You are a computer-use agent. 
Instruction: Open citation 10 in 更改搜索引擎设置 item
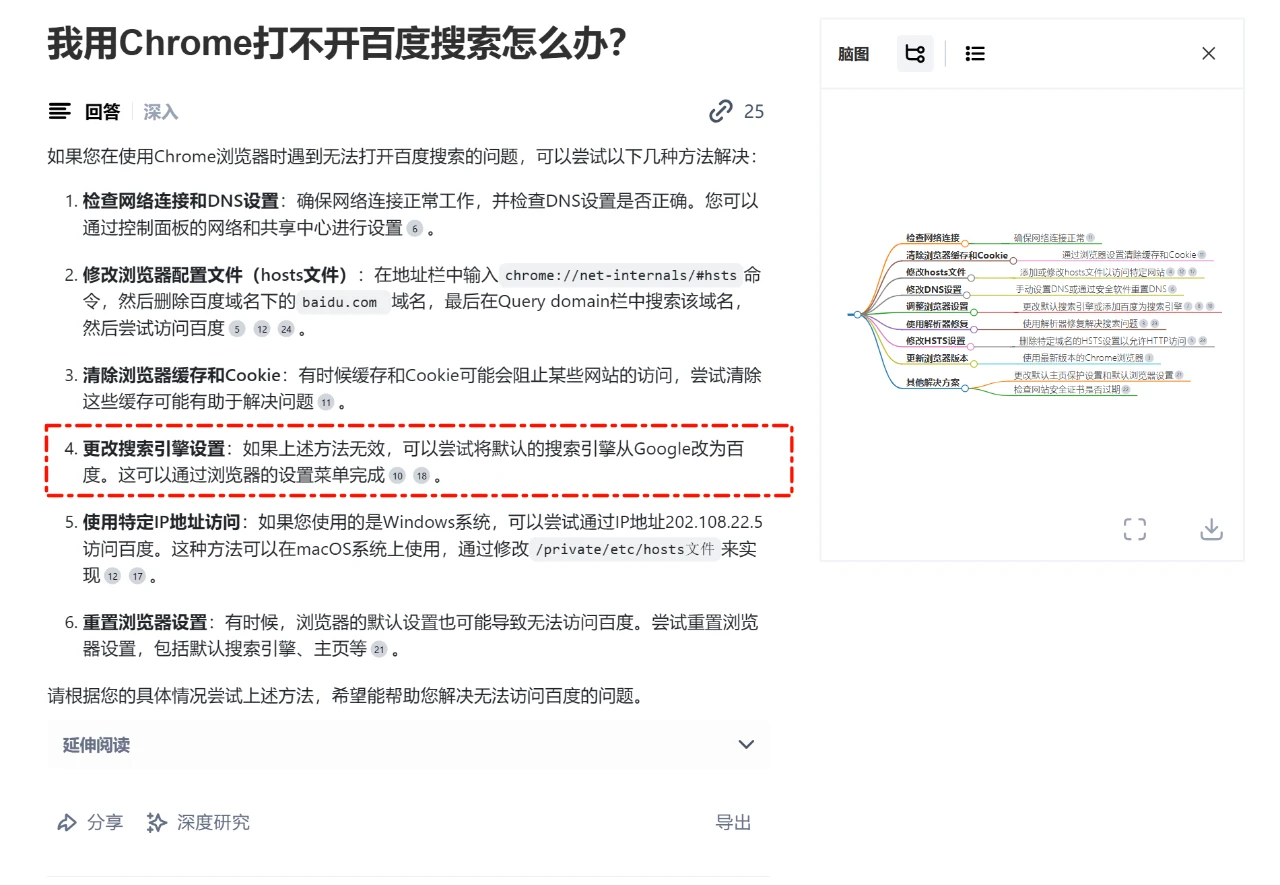pos(397,476)
